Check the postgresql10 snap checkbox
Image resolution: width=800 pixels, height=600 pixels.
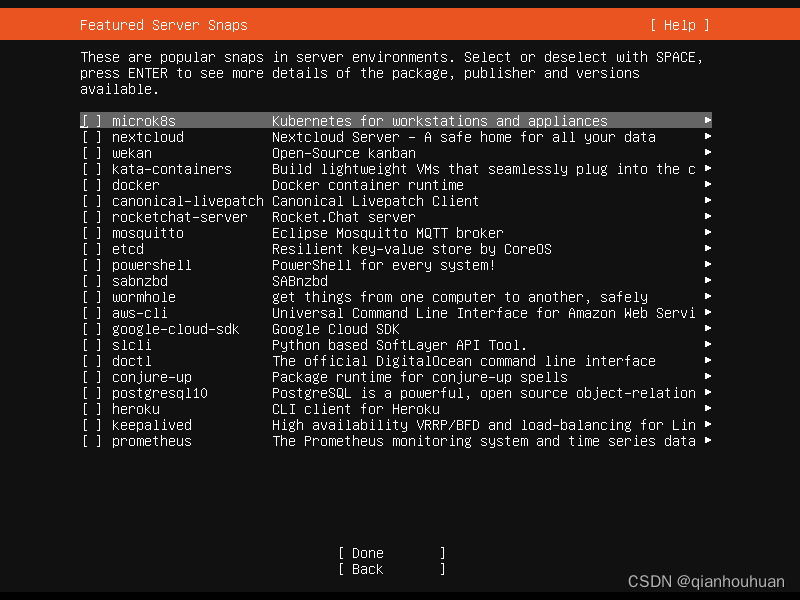[92, 393]
